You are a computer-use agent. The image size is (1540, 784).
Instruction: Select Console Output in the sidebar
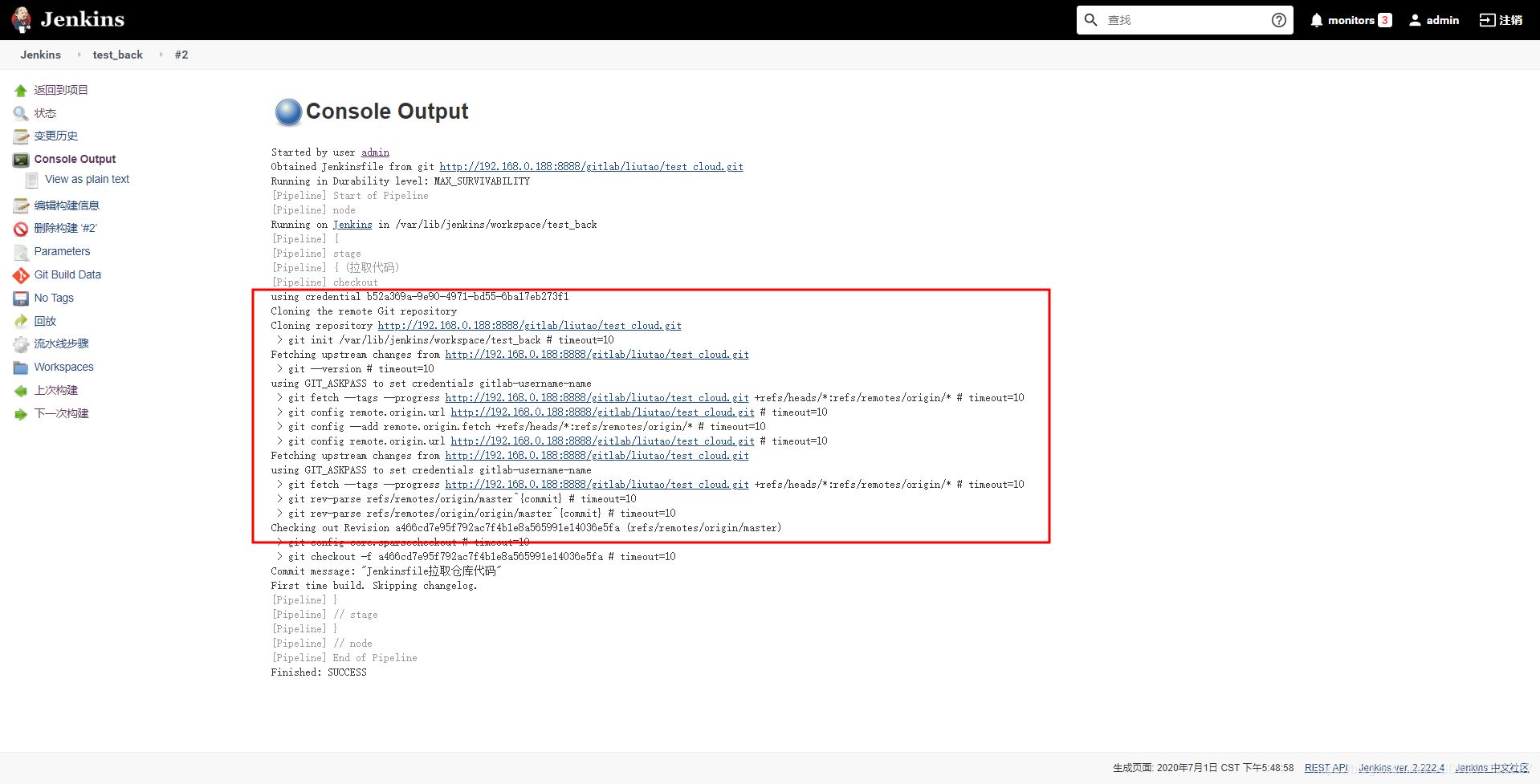[x=75, y=159]
